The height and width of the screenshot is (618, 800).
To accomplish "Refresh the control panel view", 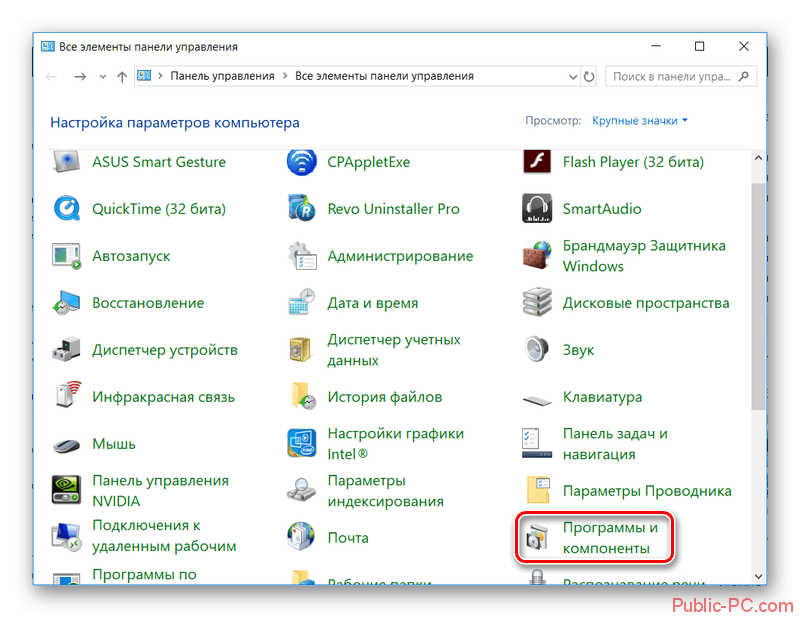I will 589,77.
